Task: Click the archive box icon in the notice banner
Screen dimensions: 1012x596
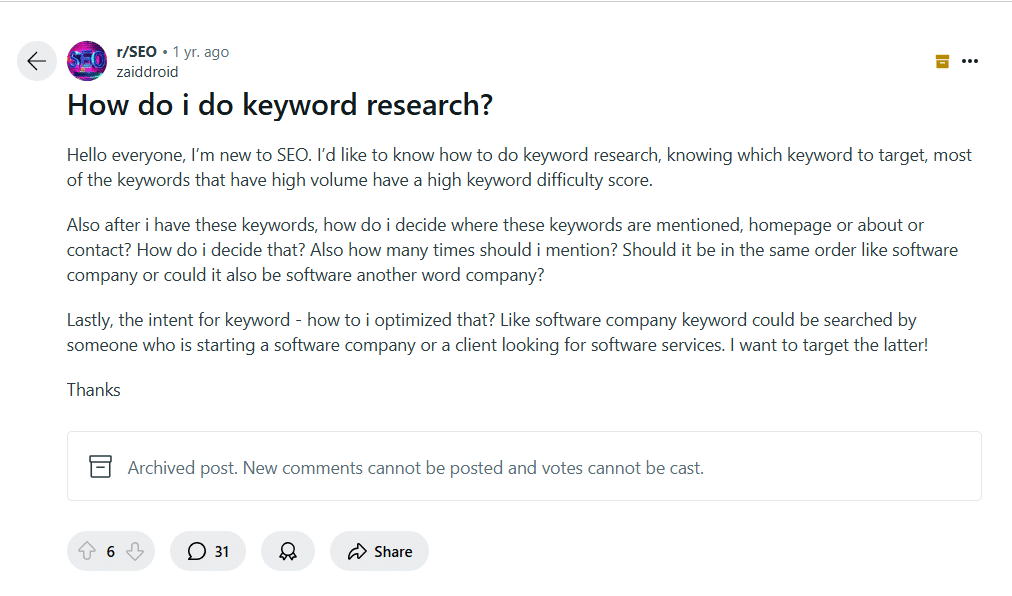Action: (x=100, y=467)
